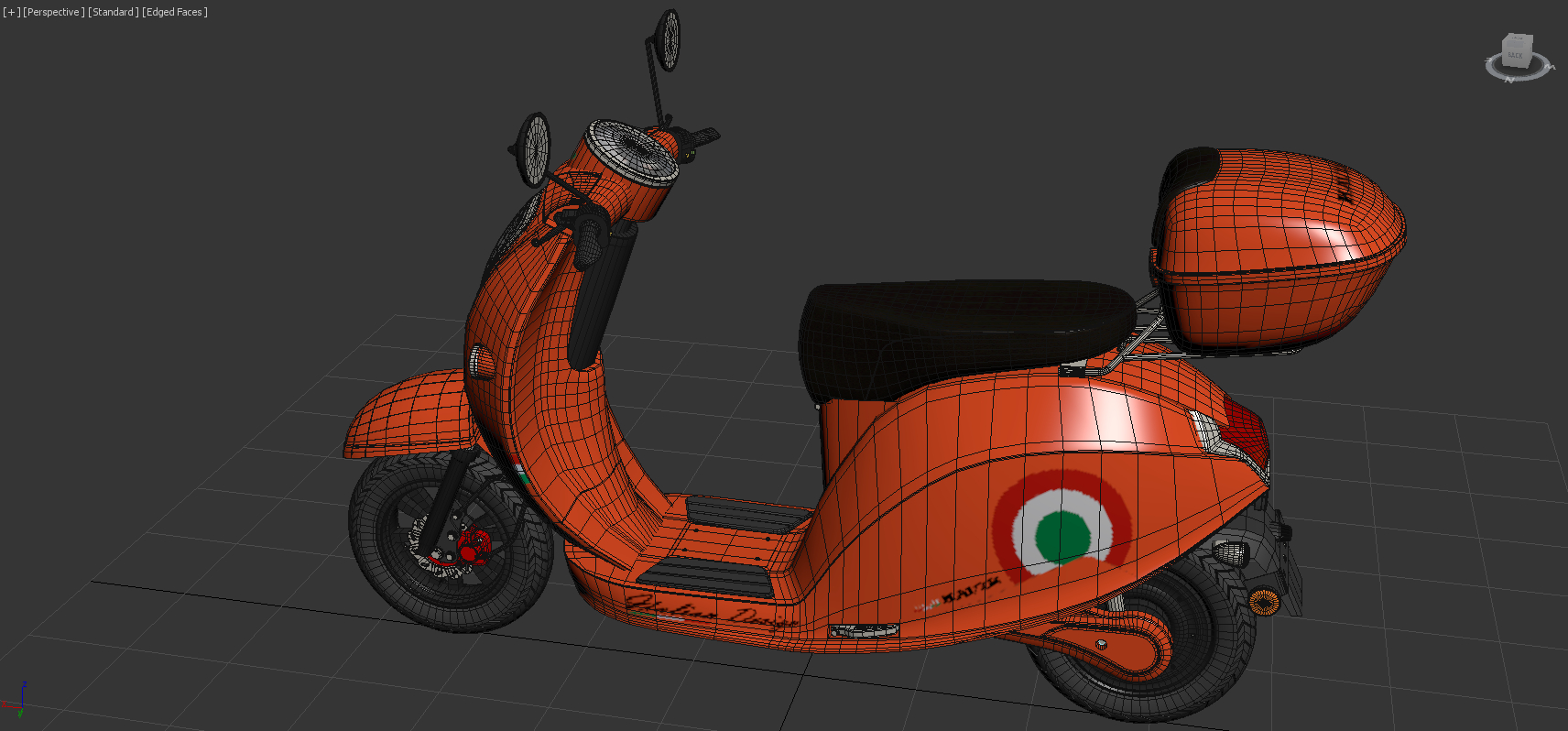
Task: Click the Back face of the ViewCube
Action: 1516,51
